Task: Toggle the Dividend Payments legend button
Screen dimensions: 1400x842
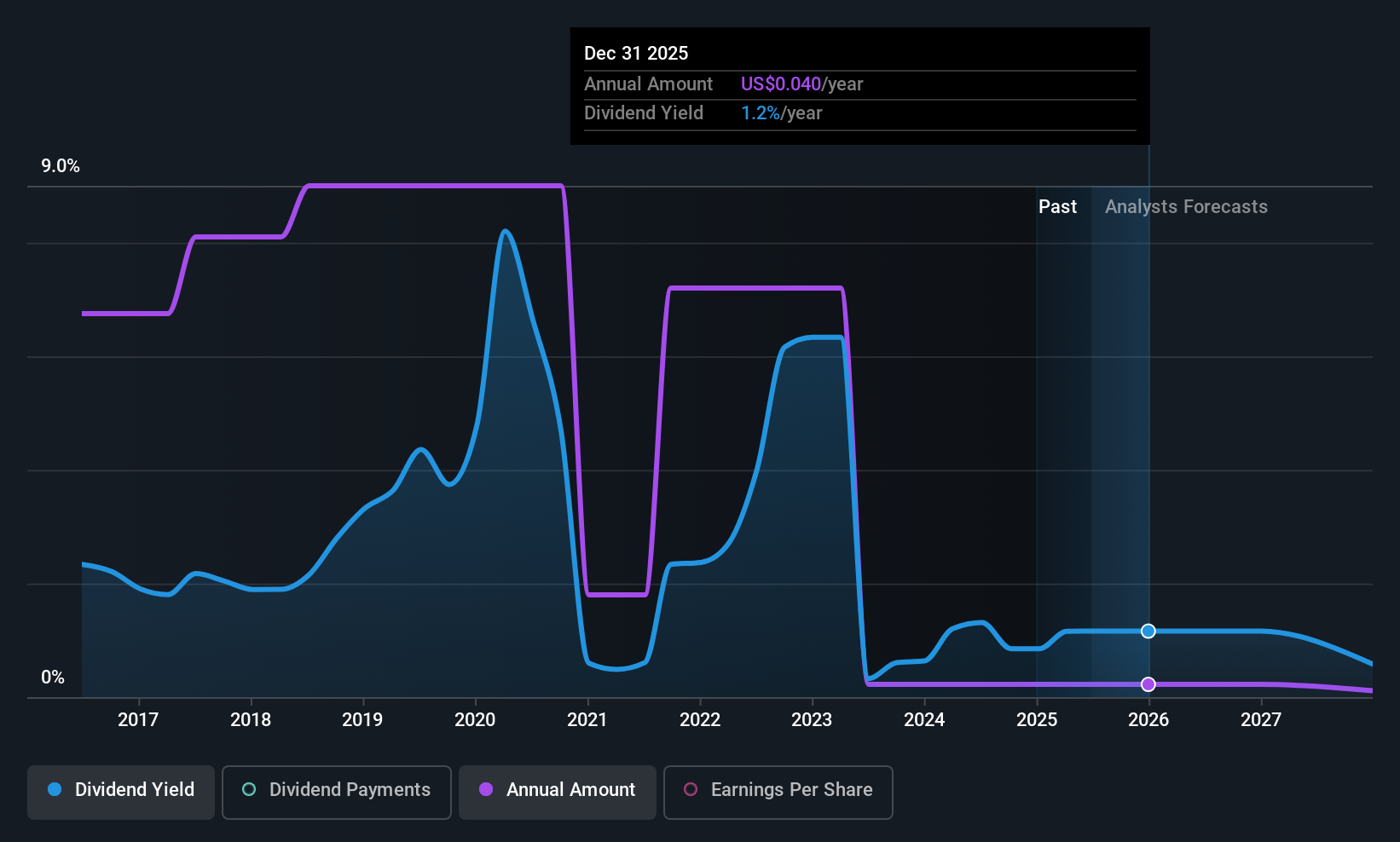Action: [337, 793]
